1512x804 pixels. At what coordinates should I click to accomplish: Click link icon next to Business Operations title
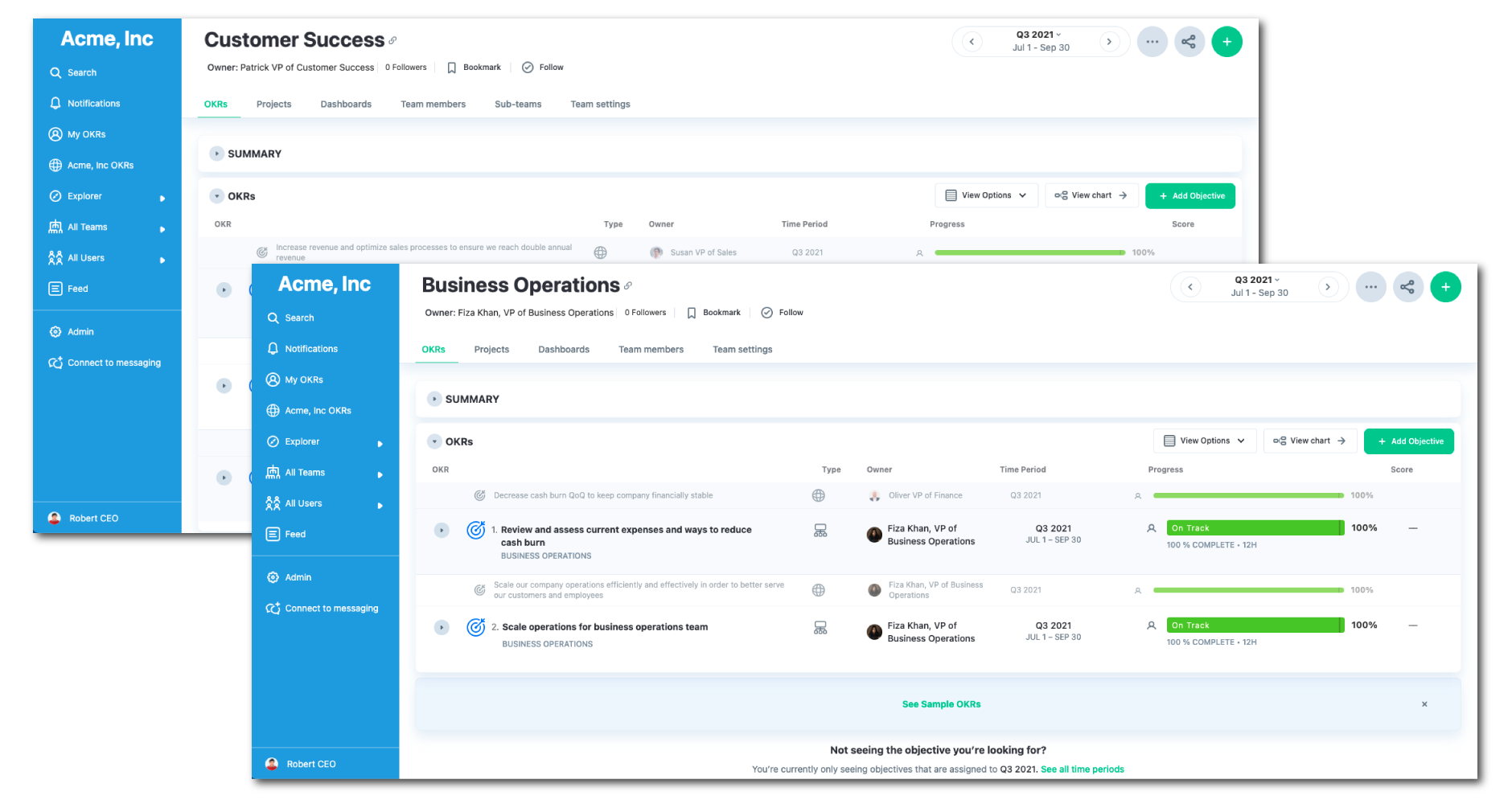(x=628, y=285)
